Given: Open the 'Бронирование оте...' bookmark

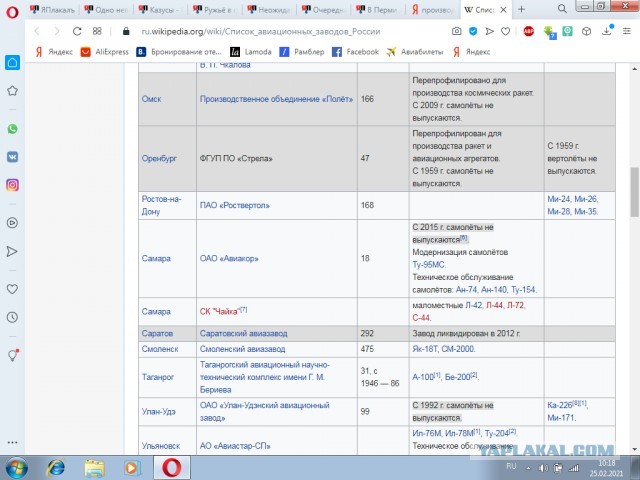Looking at the screenshot, I should tap(179, 52).
